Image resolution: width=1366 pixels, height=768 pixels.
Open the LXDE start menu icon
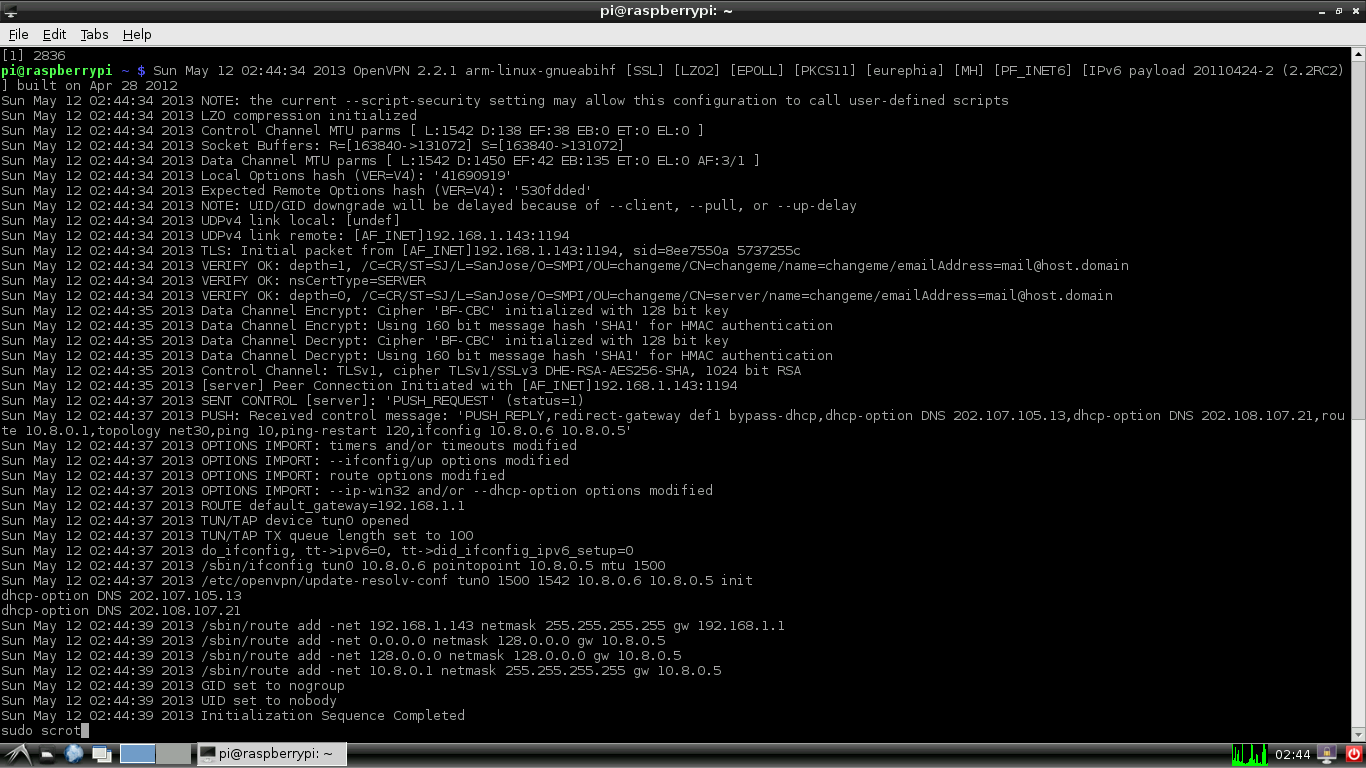click(x=17, y=754)
